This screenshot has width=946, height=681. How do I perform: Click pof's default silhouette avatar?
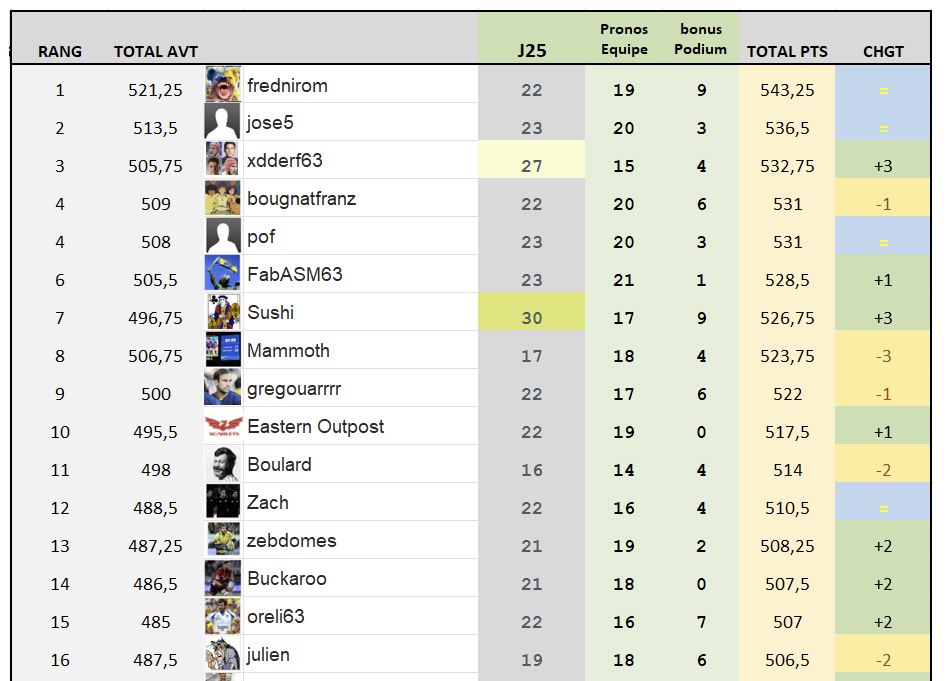click(x=222, y=236)
